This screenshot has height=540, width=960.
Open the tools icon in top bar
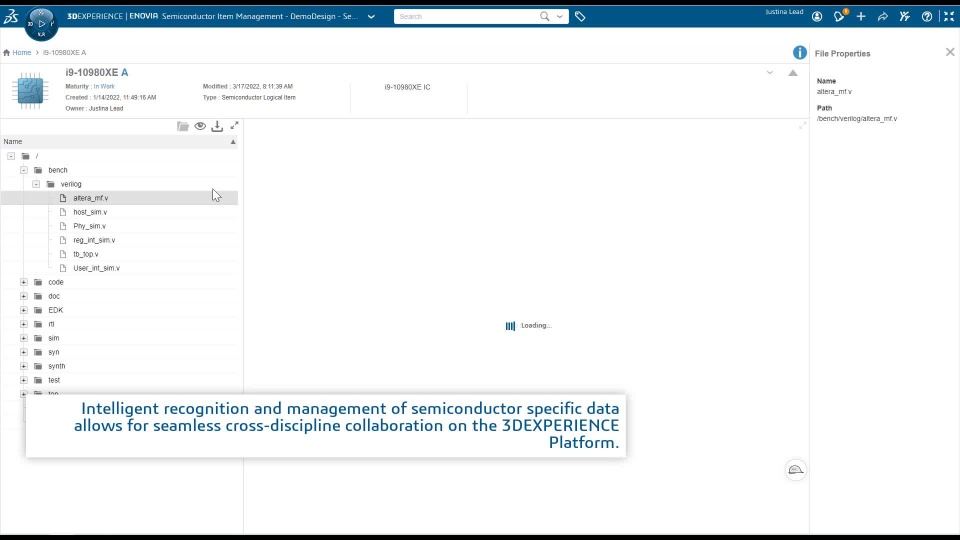(x=904, y=17)
